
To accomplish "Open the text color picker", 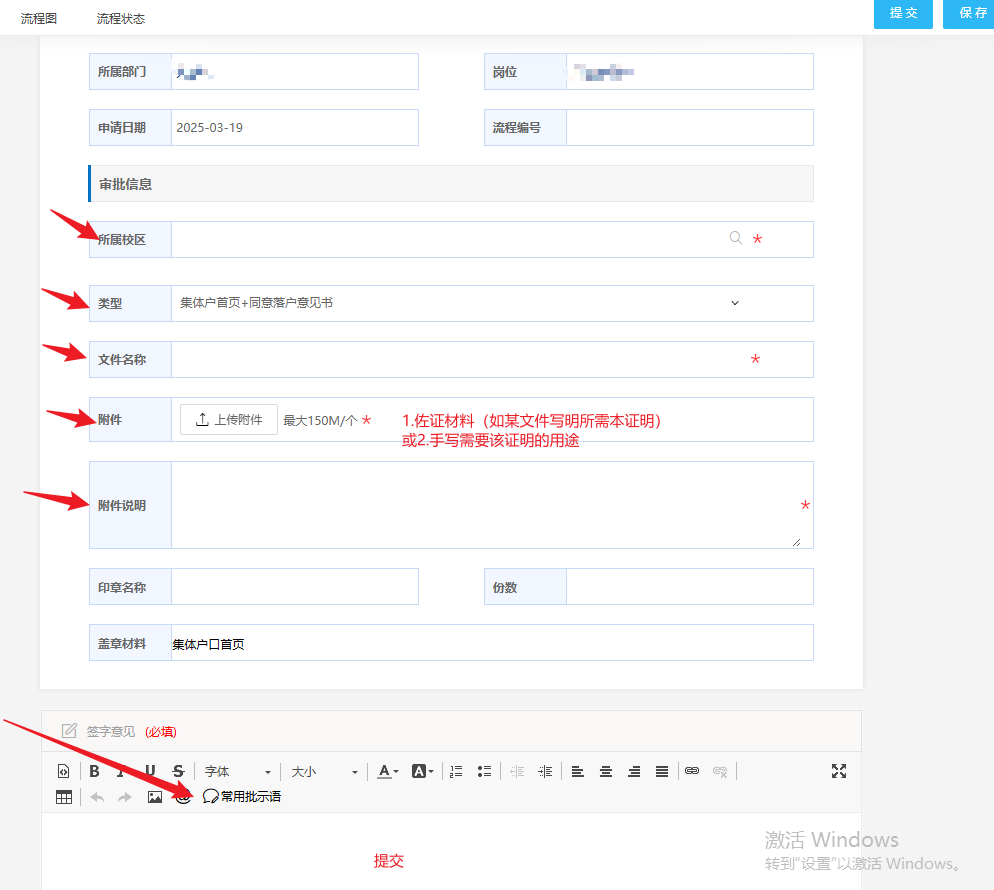I will point(388,771).
